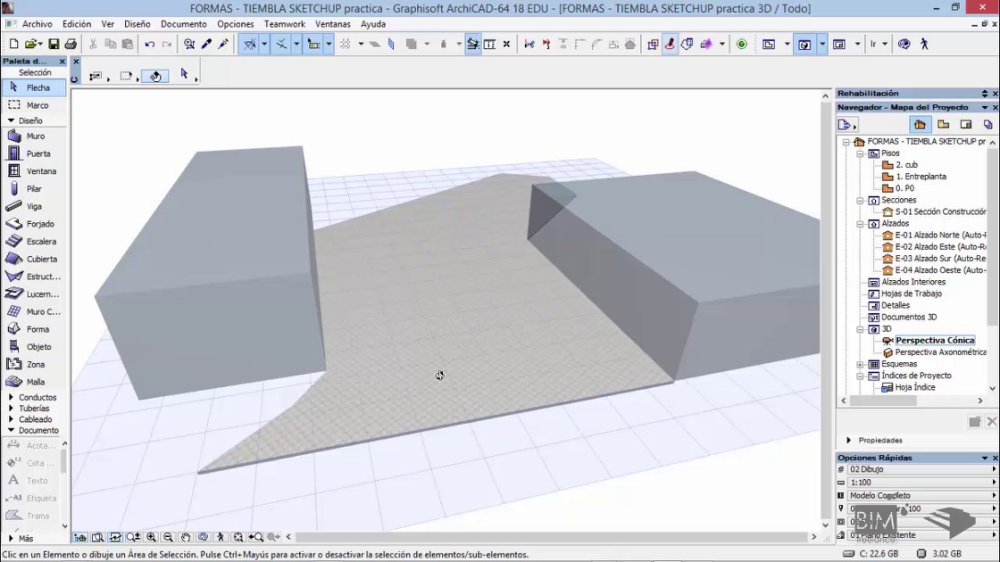Expand the Cableado section

11,419
